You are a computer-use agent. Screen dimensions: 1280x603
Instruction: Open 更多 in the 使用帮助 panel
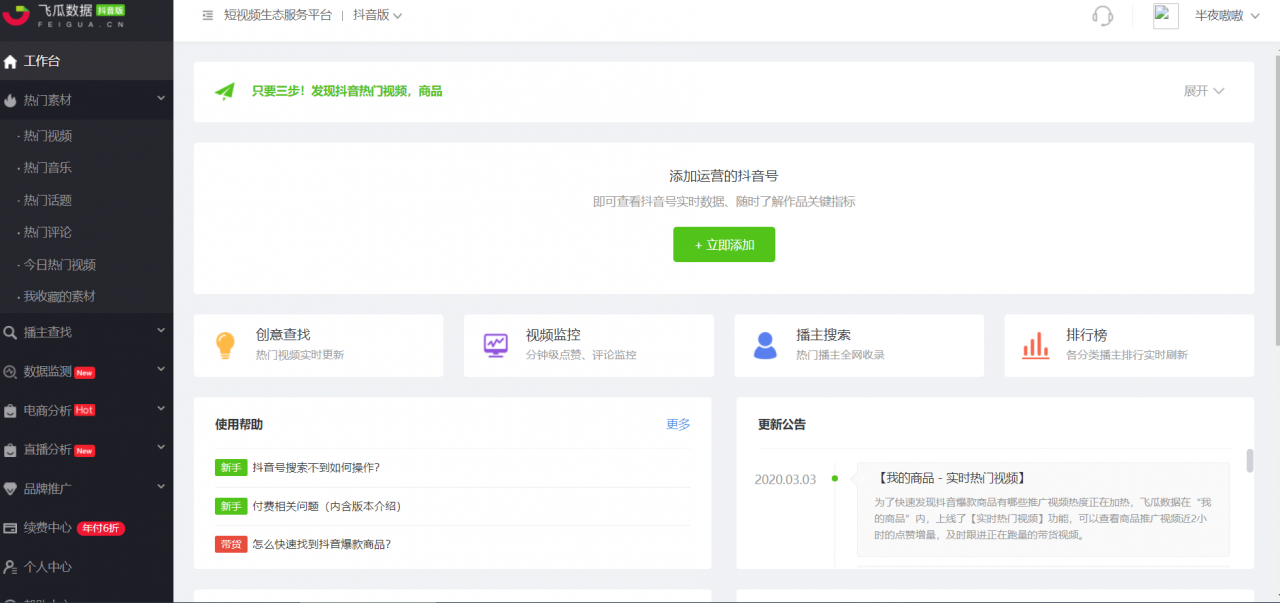coord(679,424)
